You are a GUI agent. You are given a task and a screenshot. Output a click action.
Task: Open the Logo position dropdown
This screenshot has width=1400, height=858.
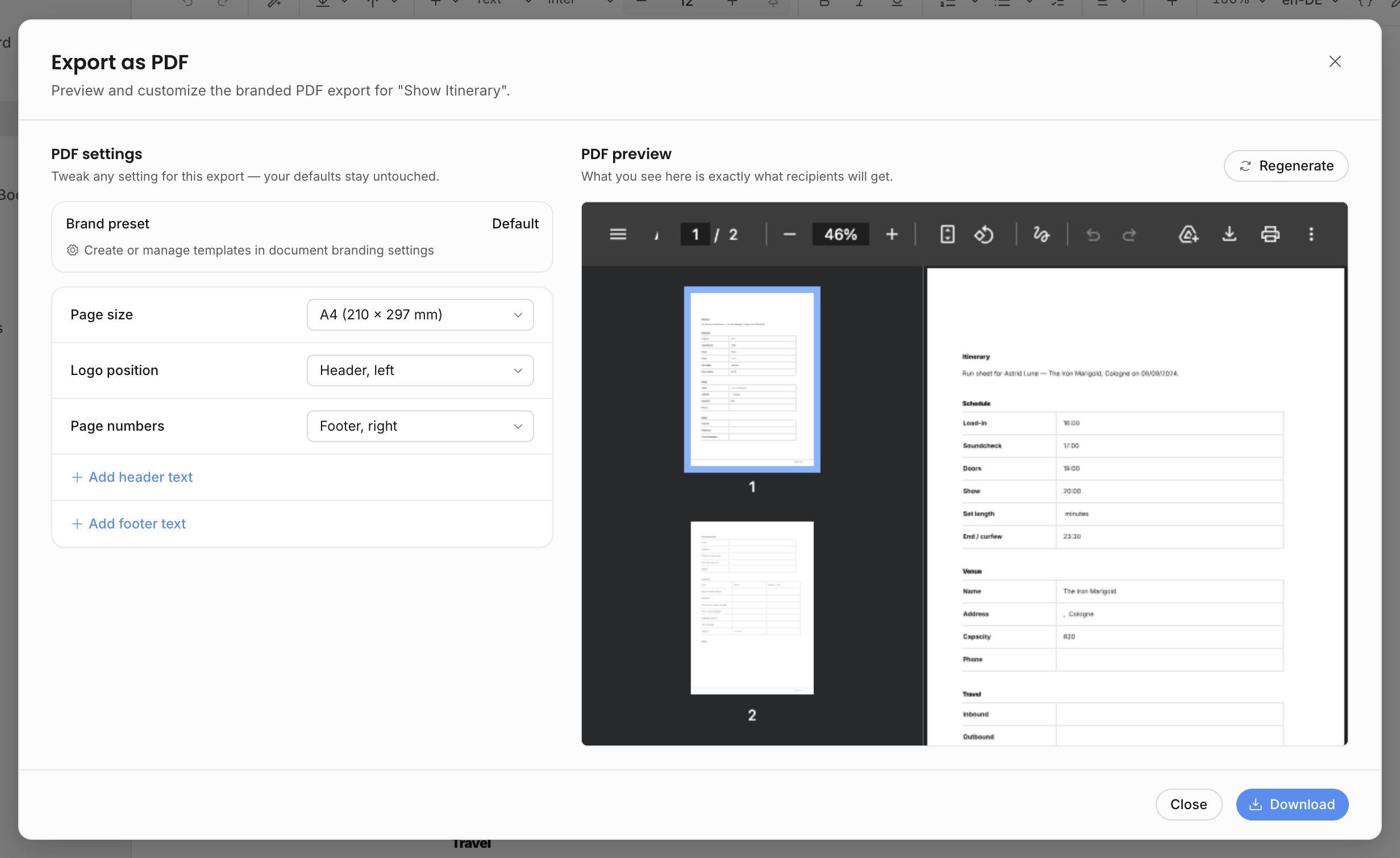[420, 370]
